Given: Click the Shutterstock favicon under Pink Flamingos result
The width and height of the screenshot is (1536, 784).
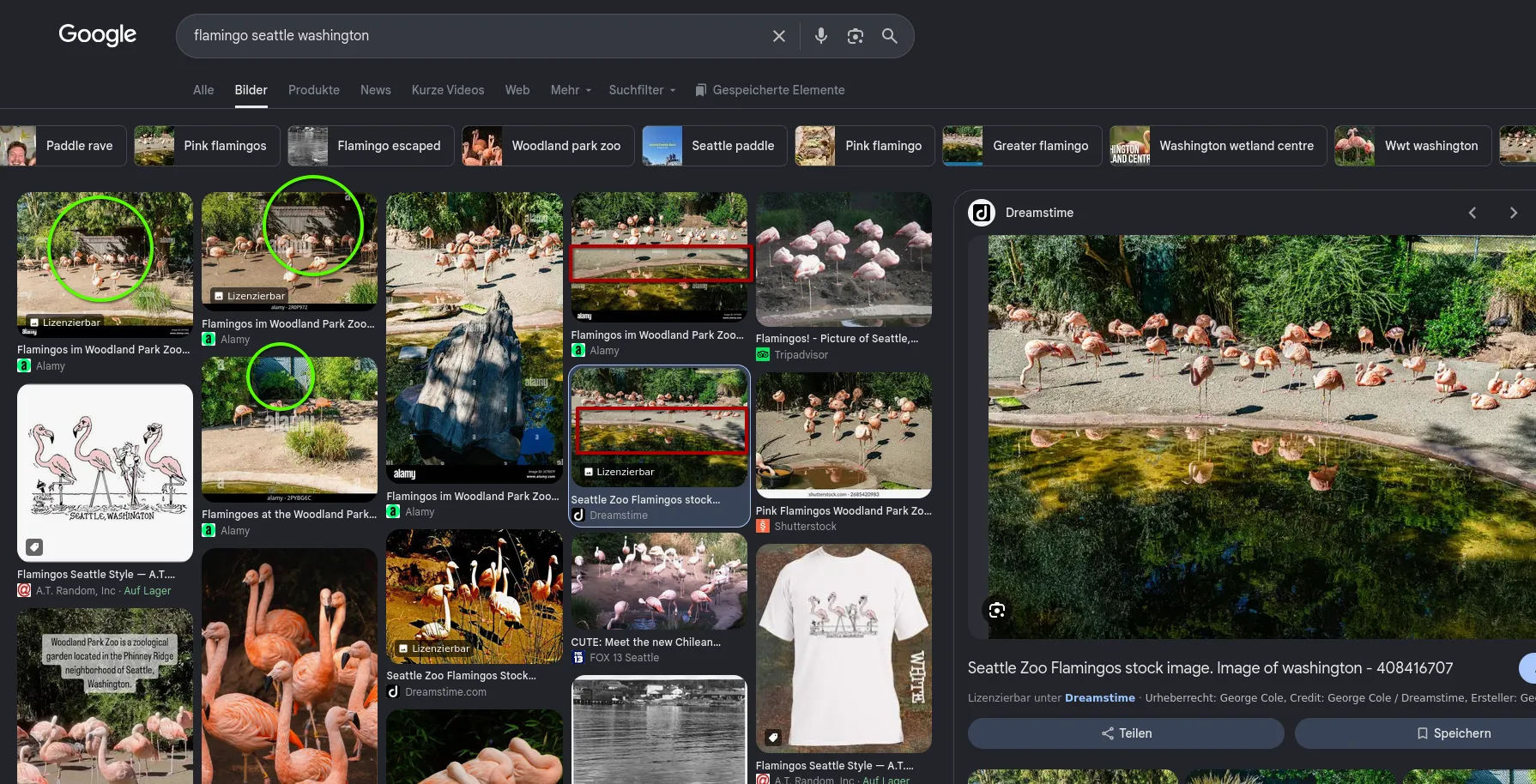Looking at the screenshot, I should pos(763,527).
